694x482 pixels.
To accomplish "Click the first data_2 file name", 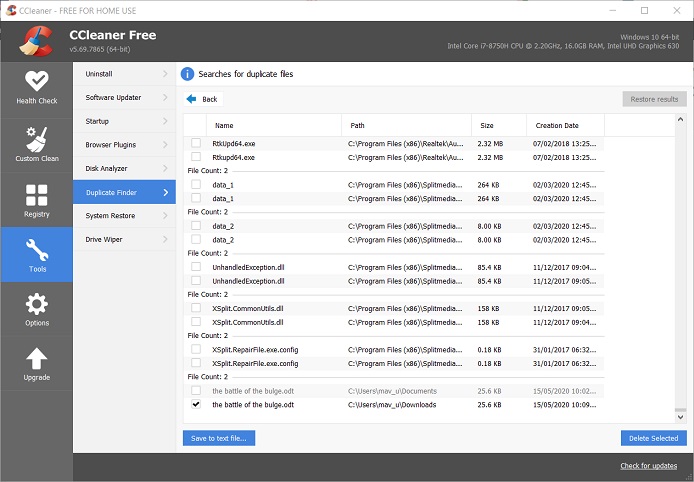I will pyautogui.click(x=223, y=226).
